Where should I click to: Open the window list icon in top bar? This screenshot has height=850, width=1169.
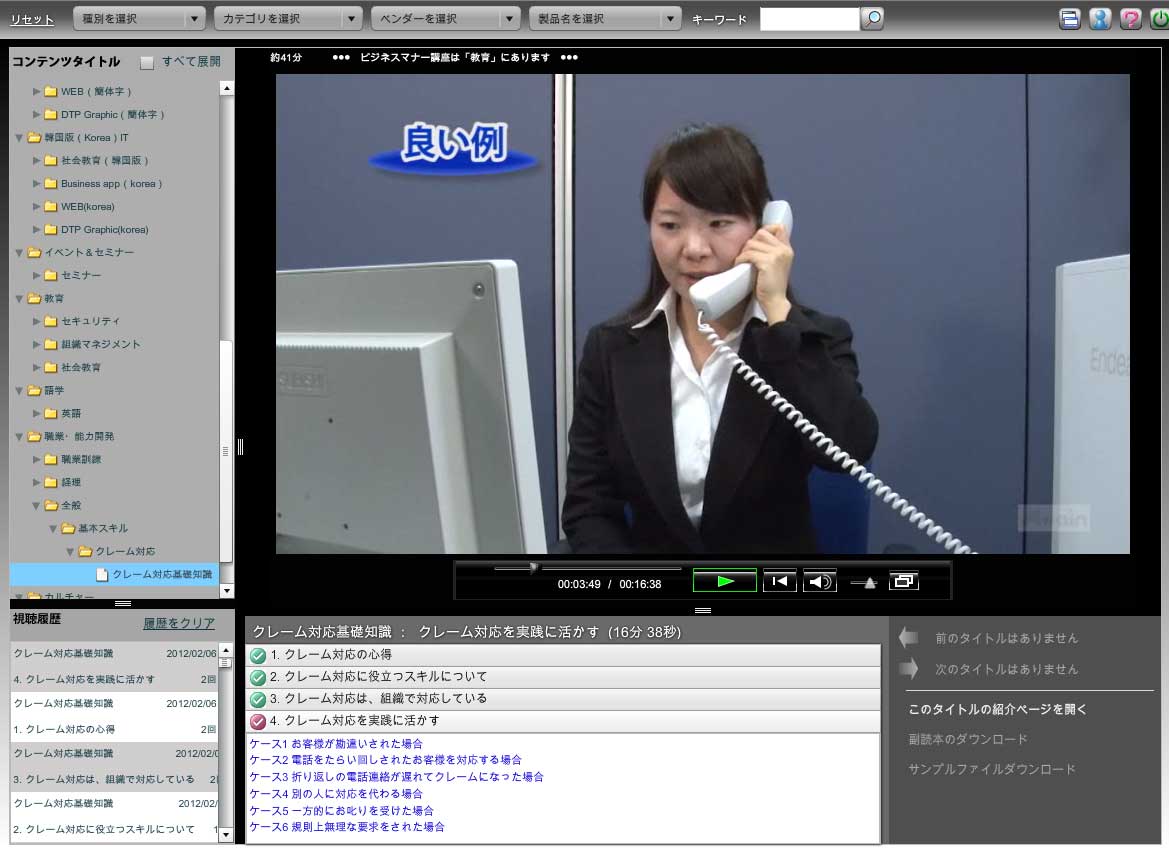click(1069, 19)
